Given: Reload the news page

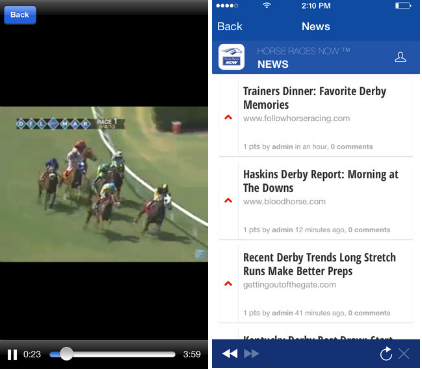Looking at the screenshot, I should pyautogui.click(x=386, y=354).
